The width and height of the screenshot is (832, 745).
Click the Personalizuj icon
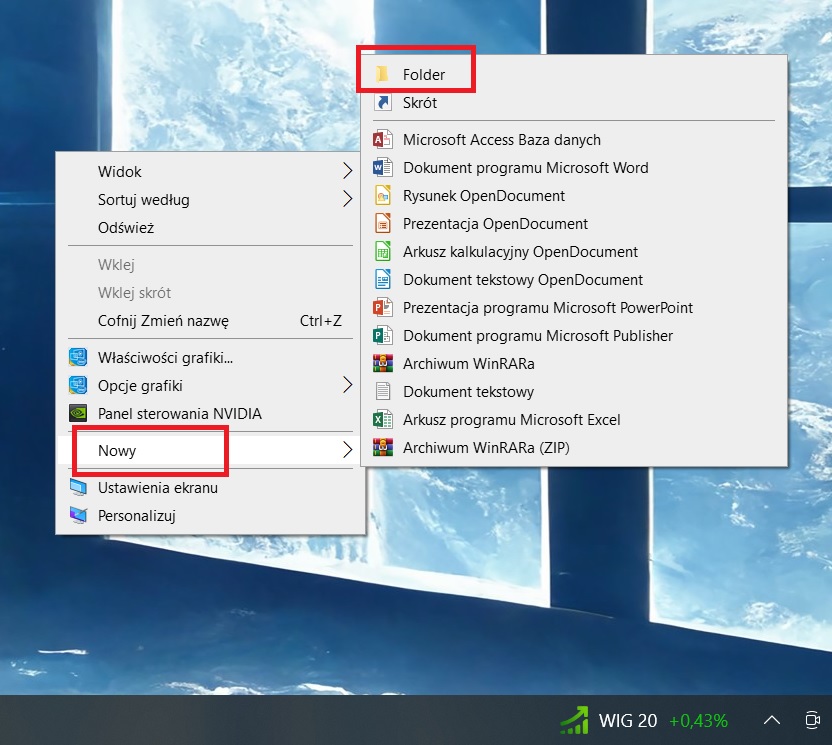(x=78, y=515)
